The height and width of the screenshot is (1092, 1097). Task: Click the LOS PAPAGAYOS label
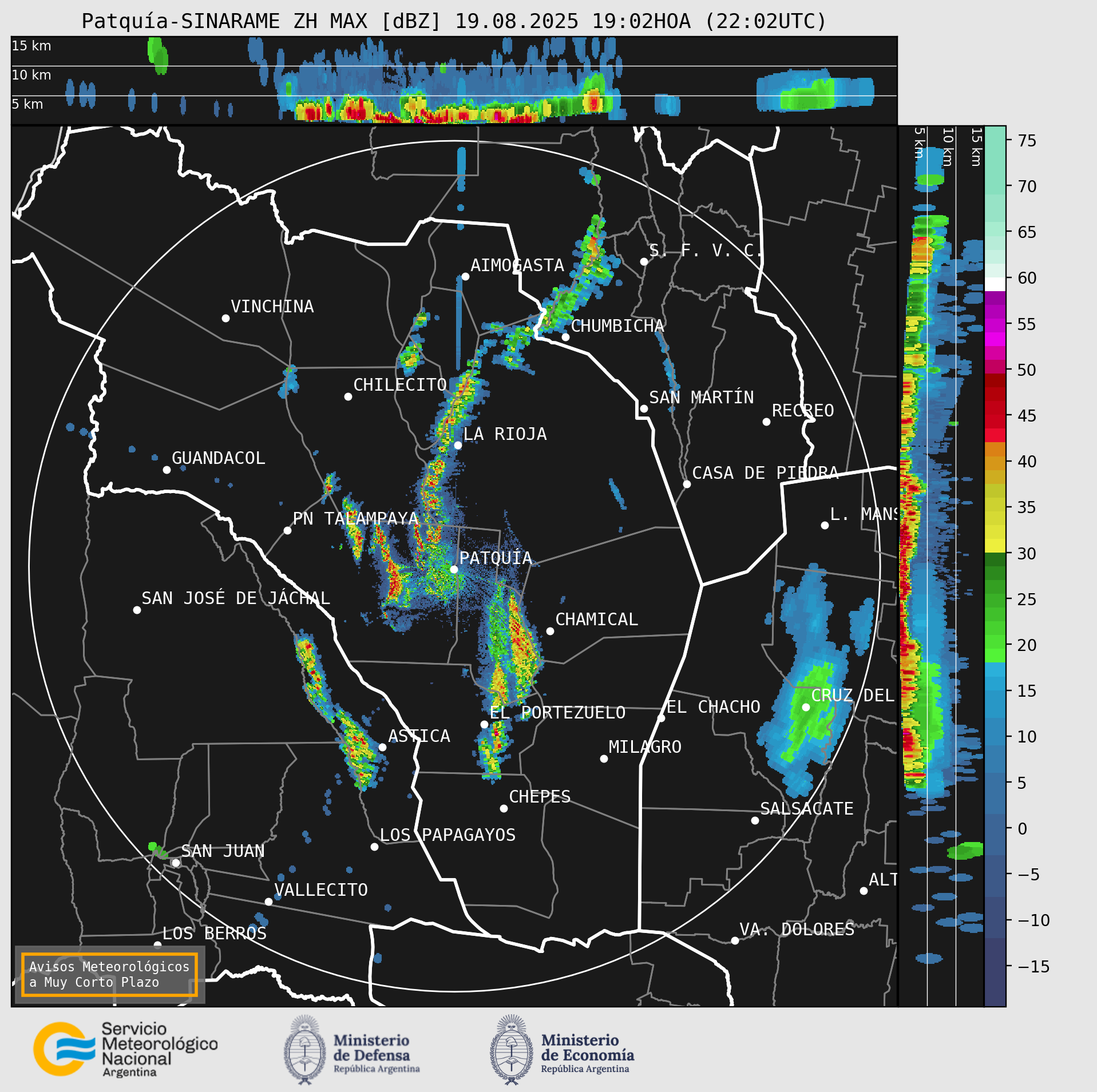(x=447, y=835)
